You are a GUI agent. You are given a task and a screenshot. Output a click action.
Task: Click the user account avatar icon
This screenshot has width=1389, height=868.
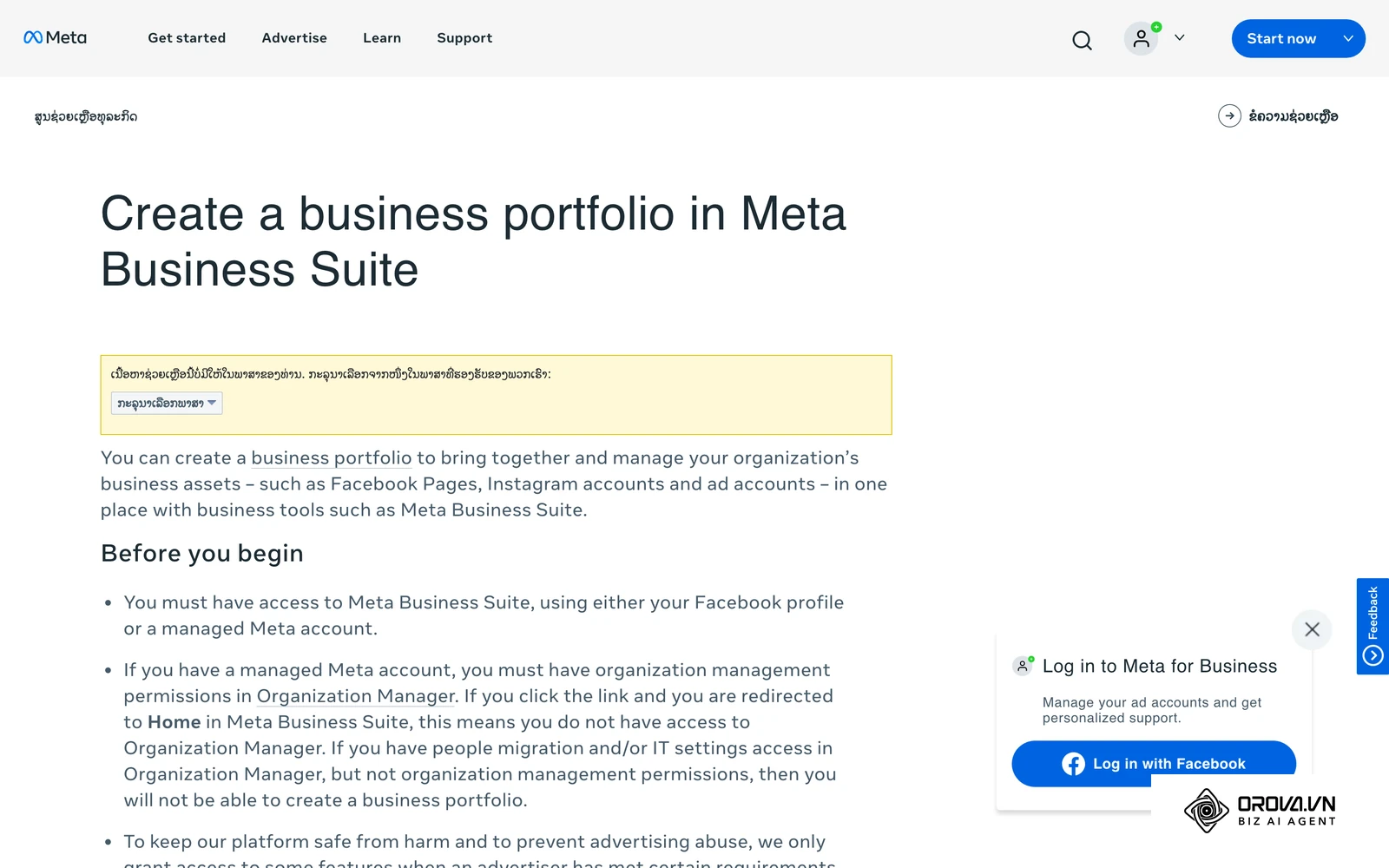pos(1142,39)
